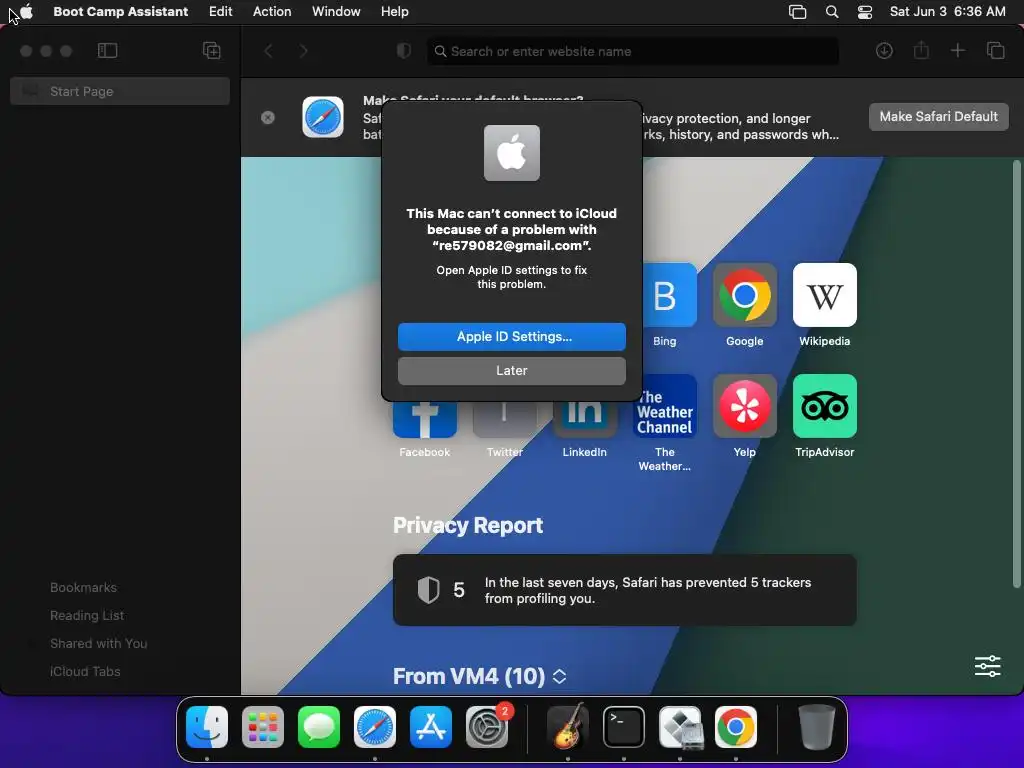This screenshot has width=1024, height=768.
Task: Open Boot Camp Assistant from the Dock
Action: tap(680, 728)
